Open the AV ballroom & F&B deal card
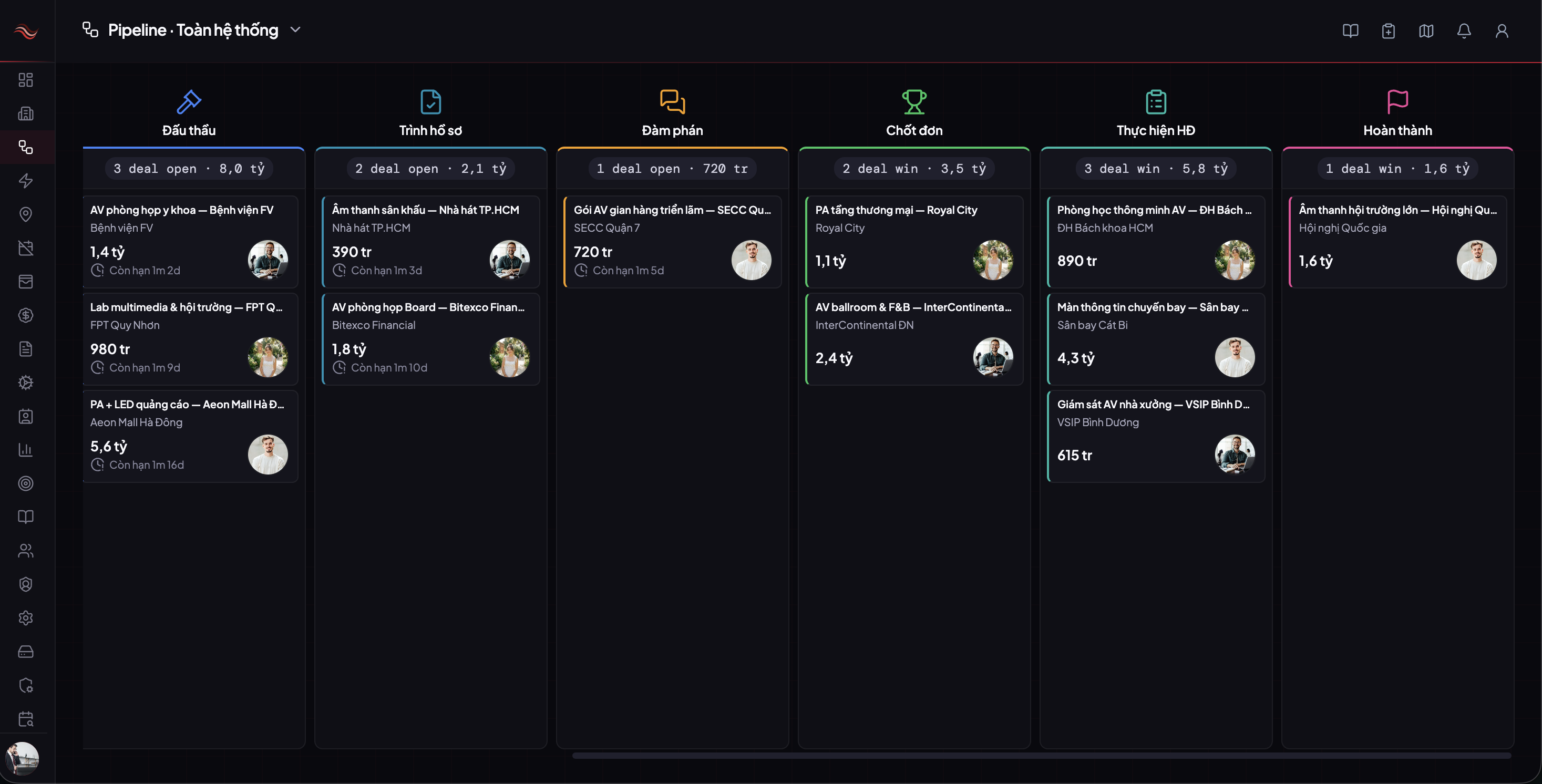1542x784 pixels. 914,339
